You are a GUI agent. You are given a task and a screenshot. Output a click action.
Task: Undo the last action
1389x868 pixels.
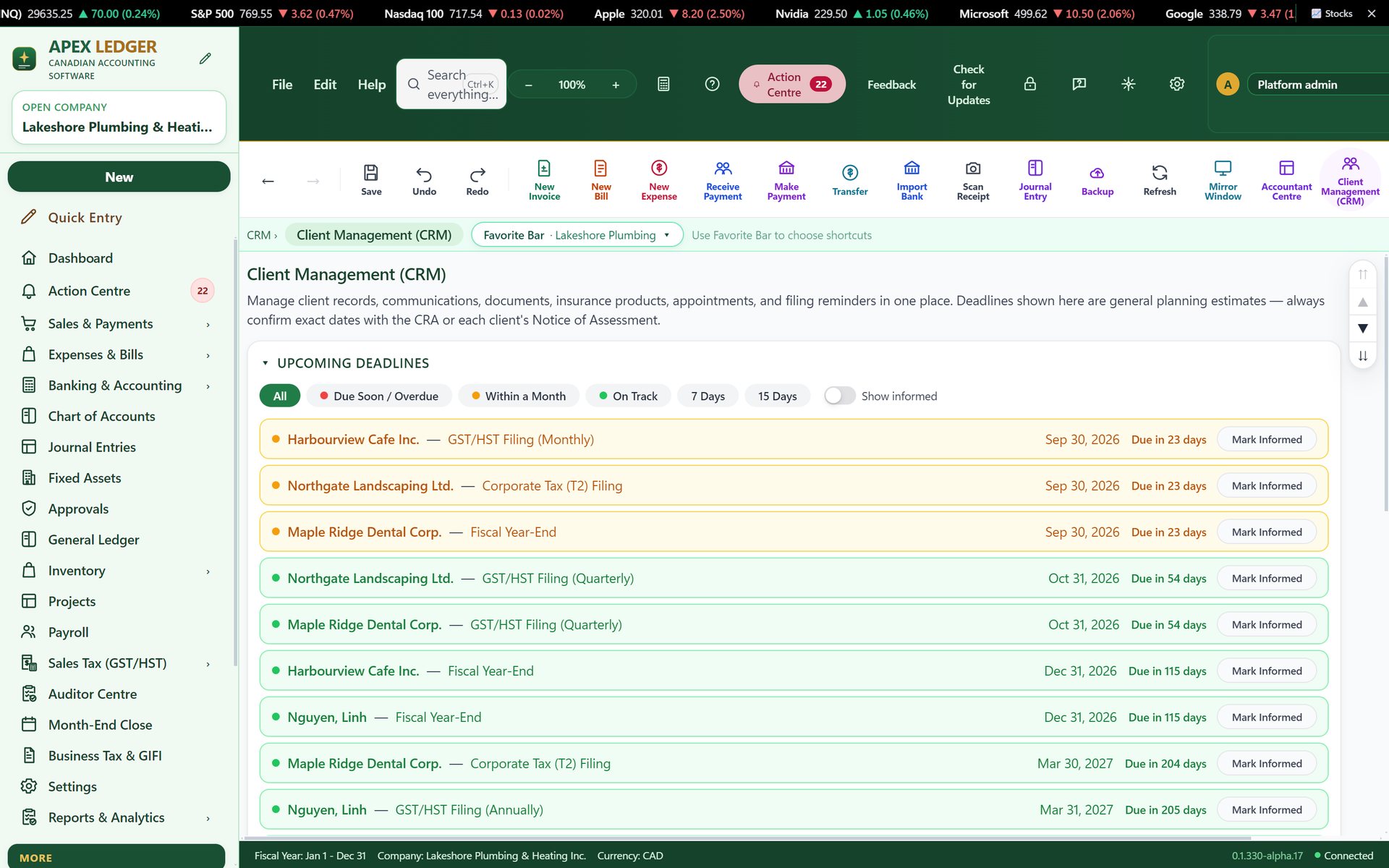pos(424,180)
